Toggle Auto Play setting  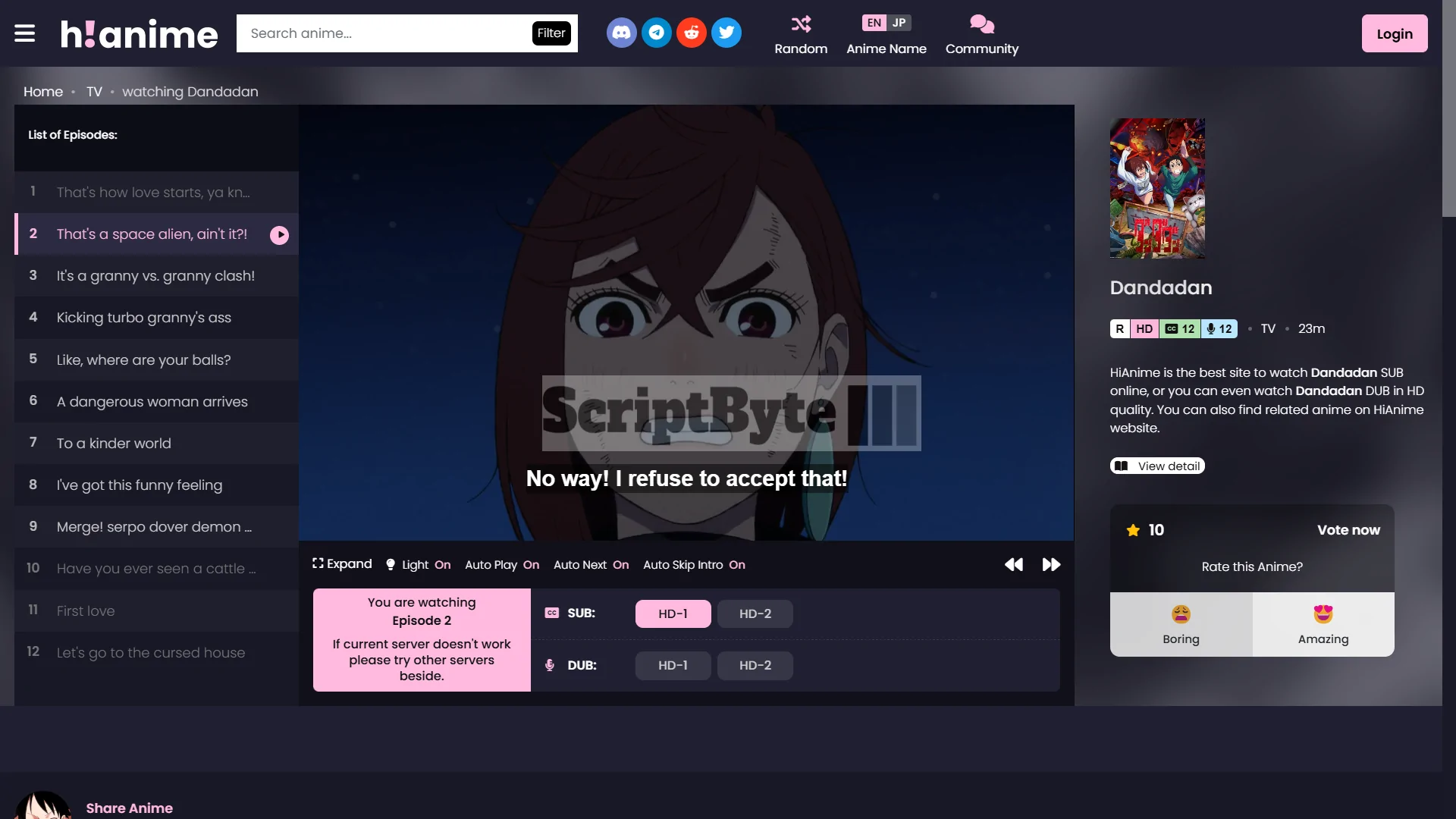coord(501,565)
